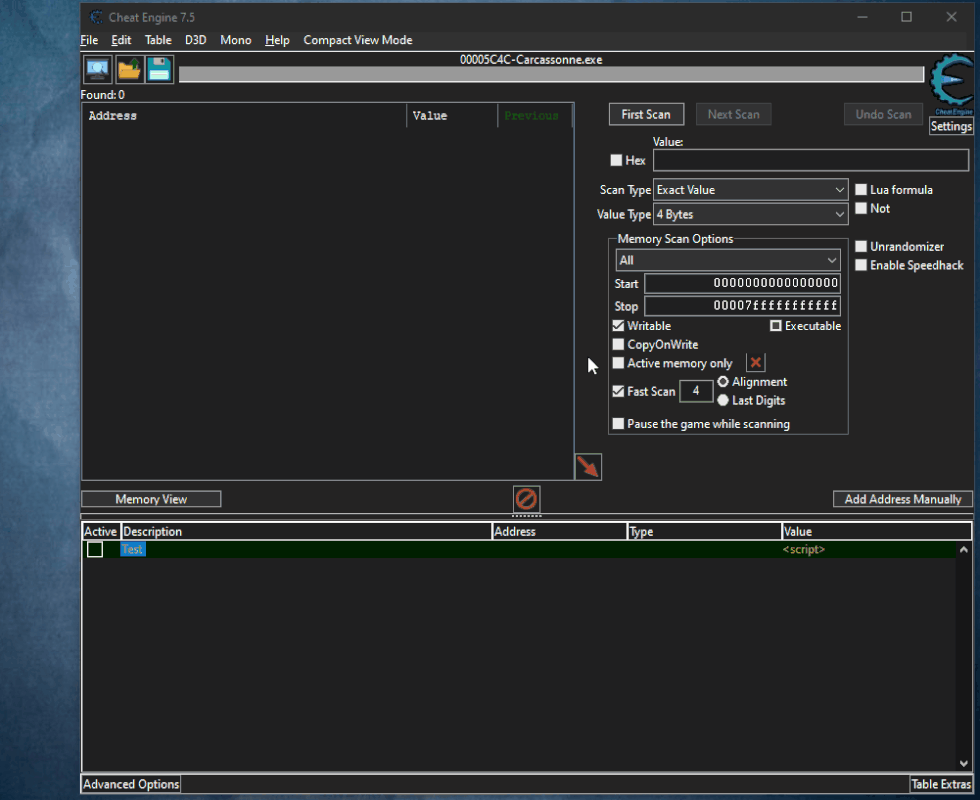Open the process selector computer icon
This screenshot has width=980, height=800.
pyautogui.click(x=98, y=69)
